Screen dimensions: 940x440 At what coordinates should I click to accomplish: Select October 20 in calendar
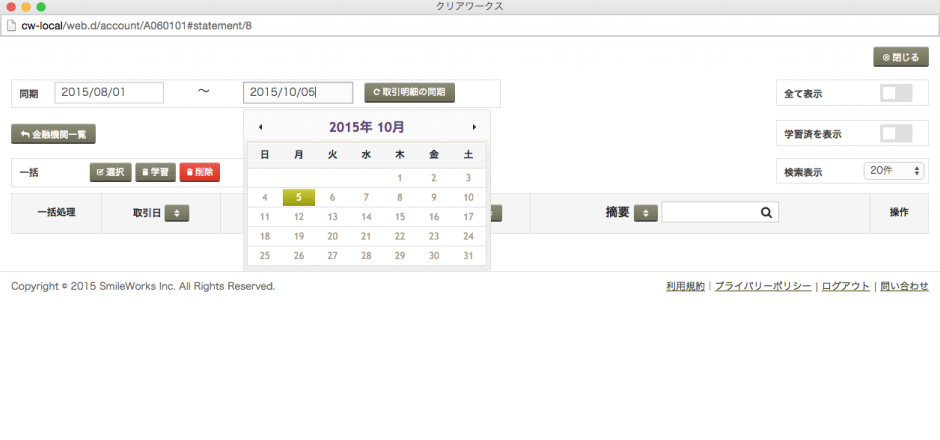pos(333,236)
